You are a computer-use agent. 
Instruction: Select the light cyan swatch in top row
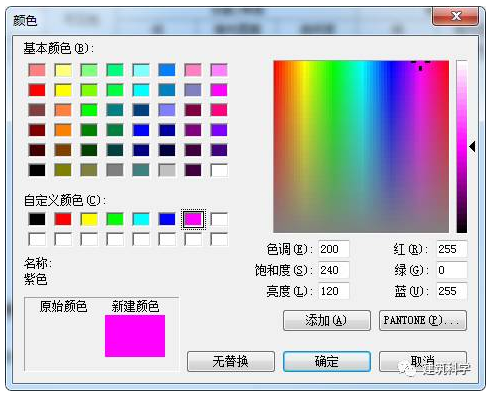141,70
